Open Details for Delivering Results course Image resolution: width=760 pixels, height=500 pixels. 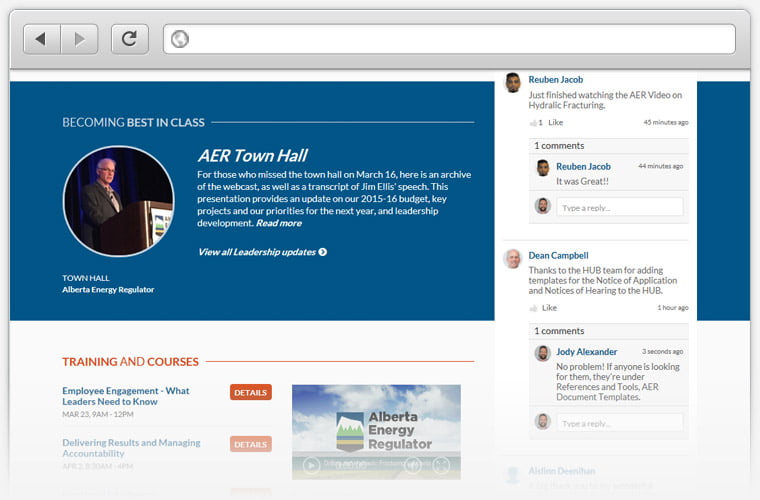[x=251, y=444]
